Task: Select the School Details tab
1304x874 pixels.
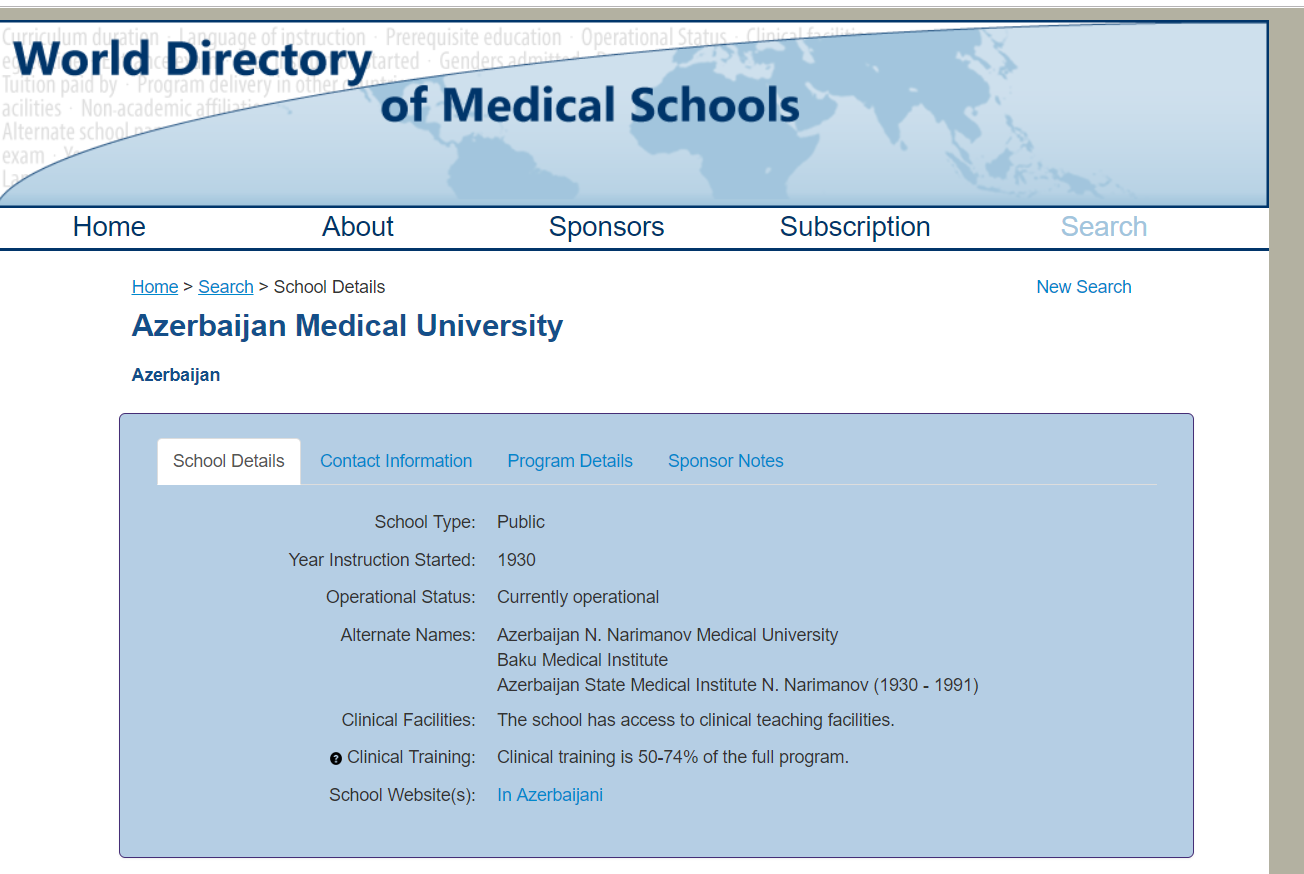Action: pos(228,461)
